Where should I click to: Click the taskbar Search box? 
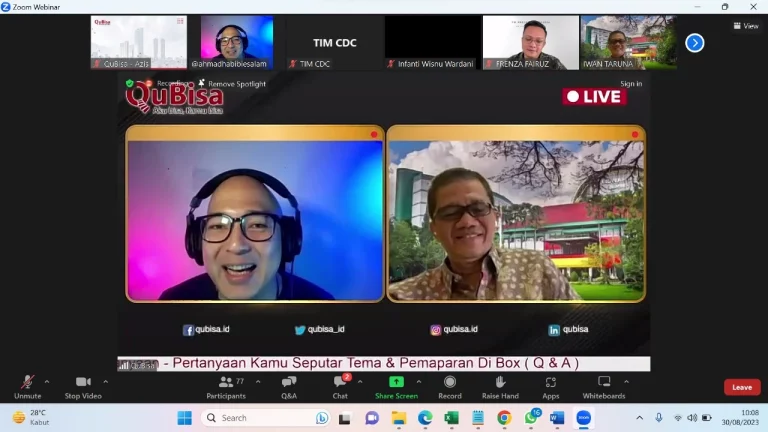coord(266,418)
